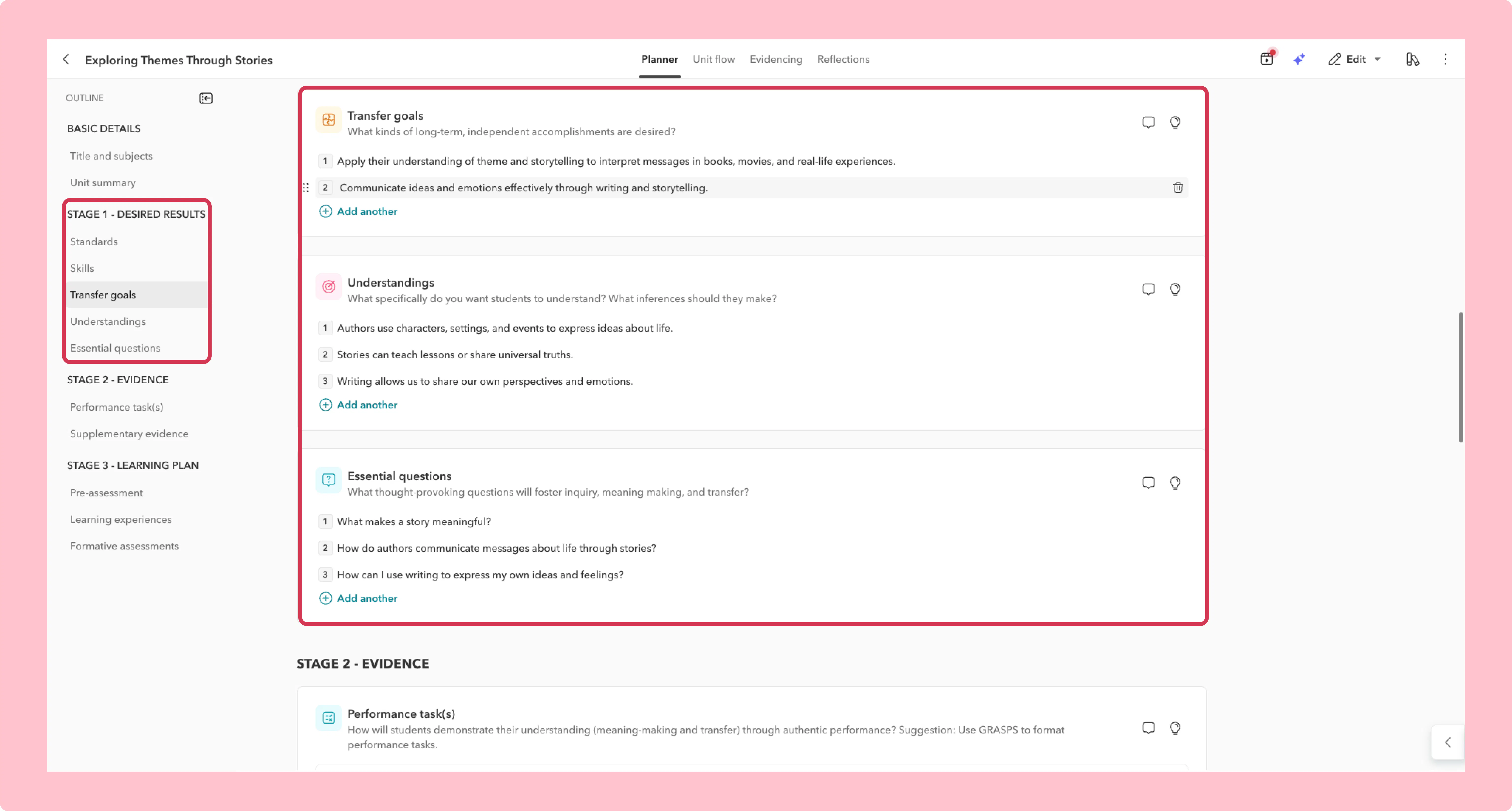Select the BASIC DETAILS outline heading

104,128
